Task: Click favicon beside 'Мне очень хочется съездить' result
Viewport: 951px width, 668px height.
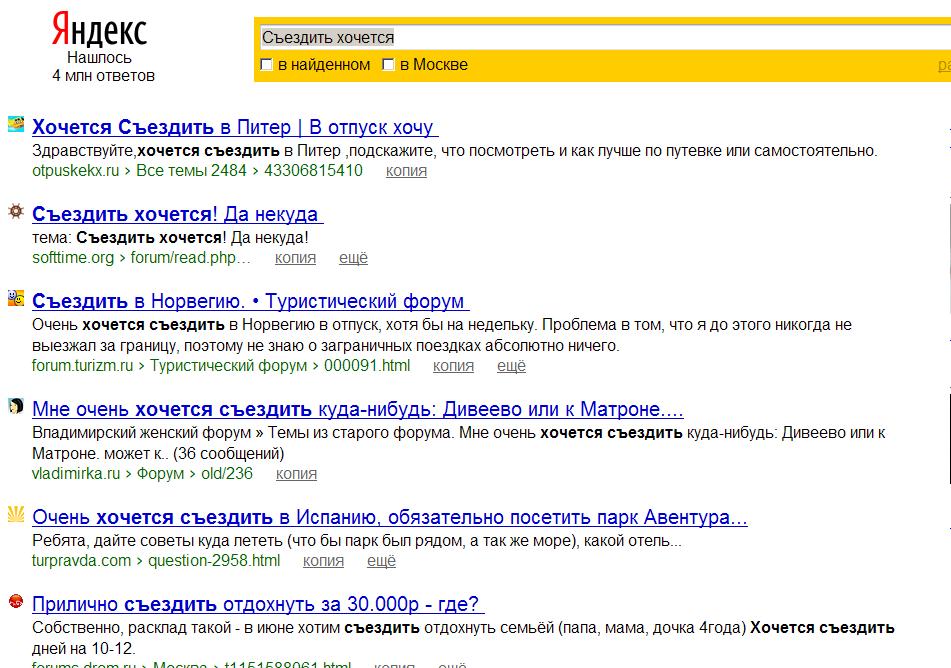Action: (x=16, y=406)
